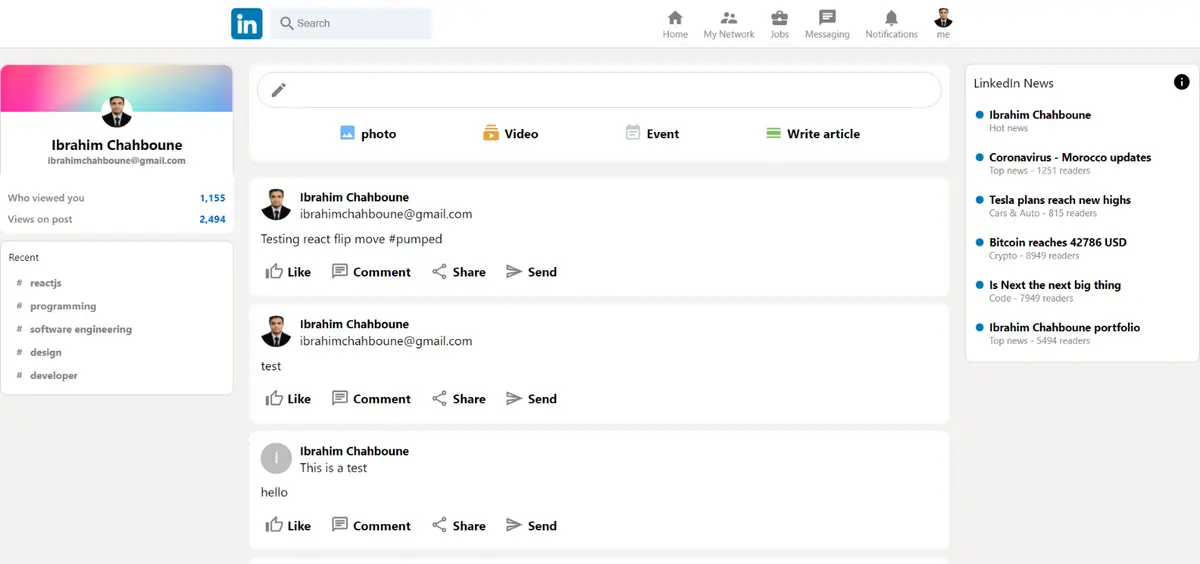Open the Home navigation icon
This screenshot has height=564, width=1200.
[x=675, y=18]
